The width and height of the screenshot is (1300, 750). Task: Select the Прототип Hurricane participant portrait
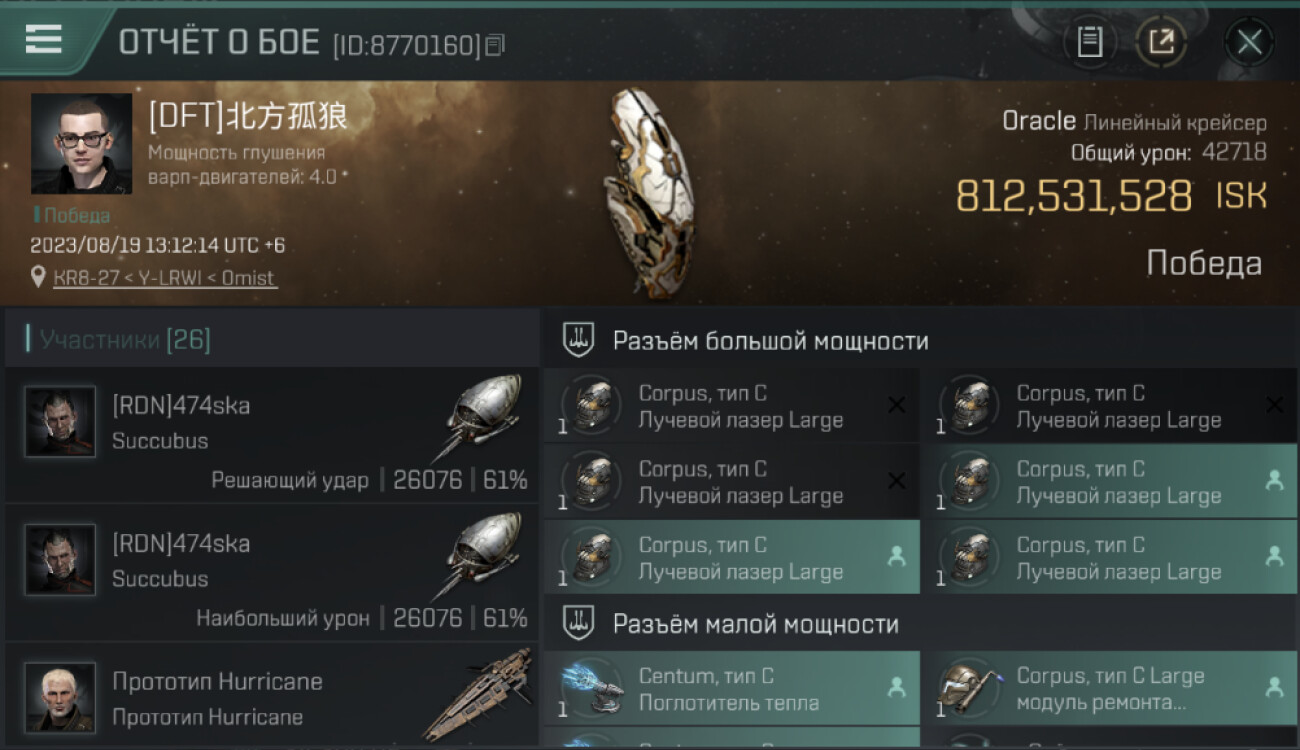[x=61, y=697]
